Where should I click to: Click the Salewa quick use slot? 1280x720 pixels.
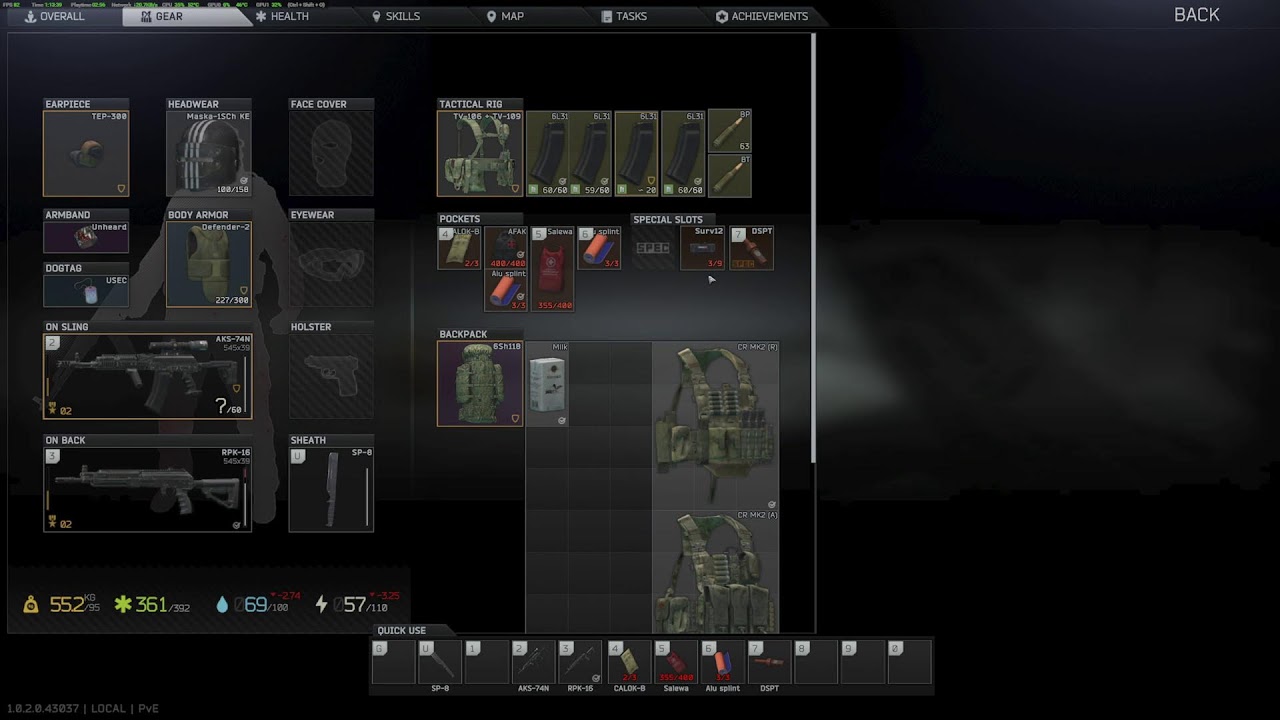click(675, 663)
